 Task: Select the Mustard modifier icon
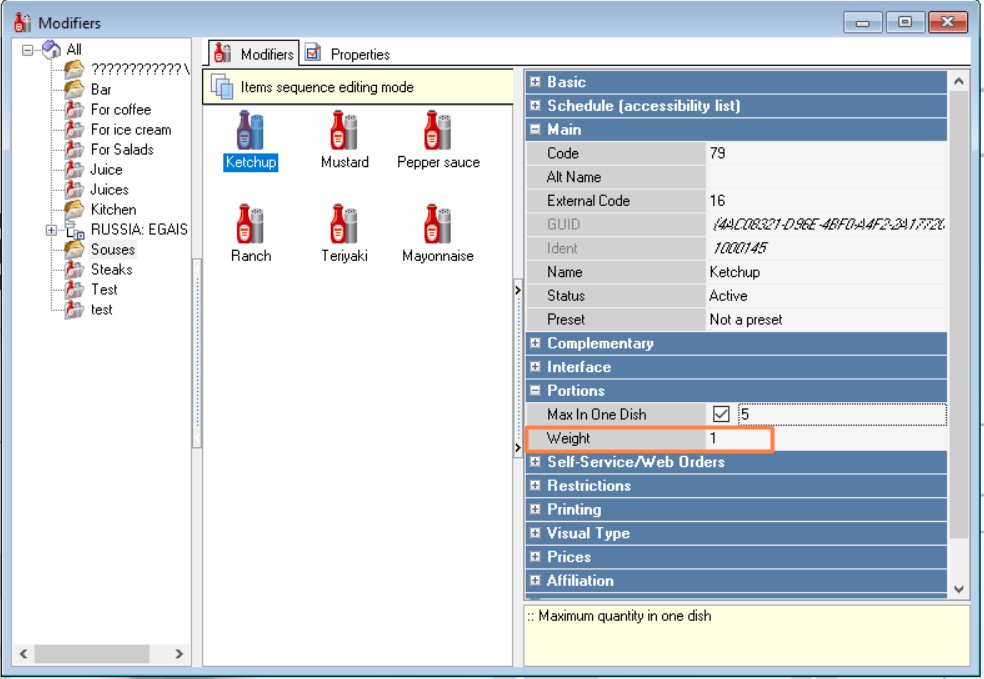(x=344, y=130)
